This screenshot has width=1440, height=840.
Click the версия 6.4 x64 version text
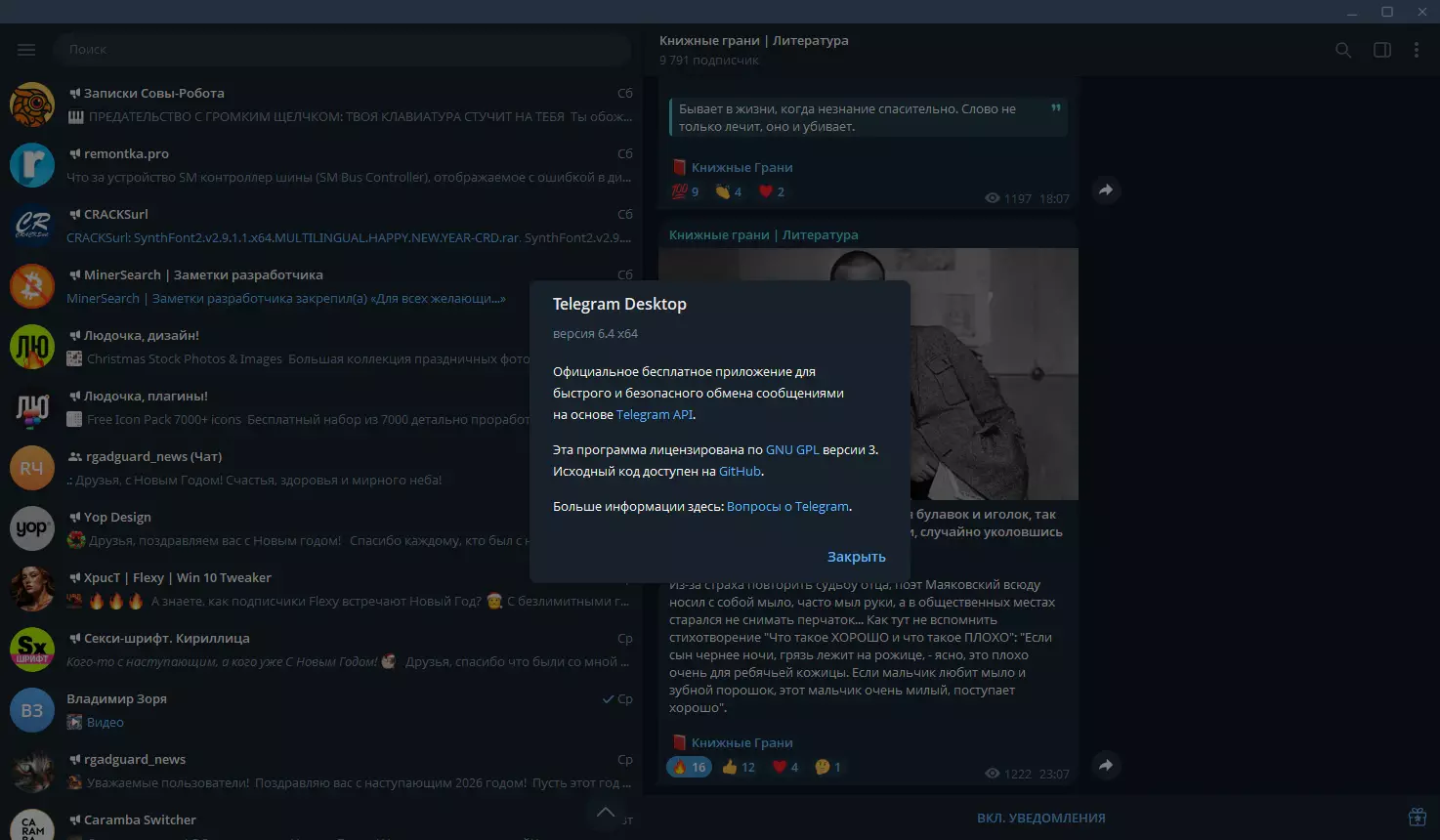tap(595, 334)
